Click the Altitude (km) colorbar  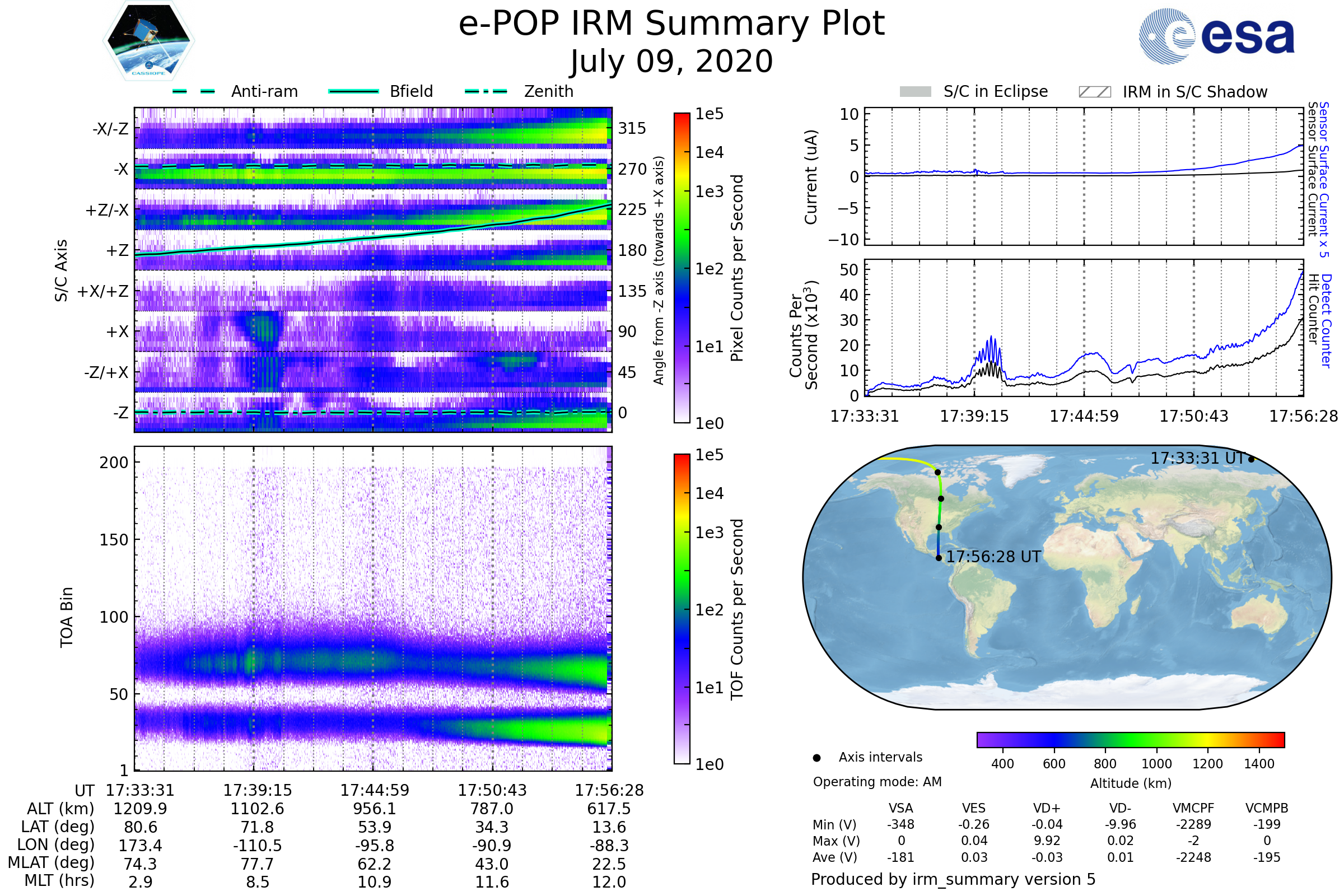[x=1130, y=739]
